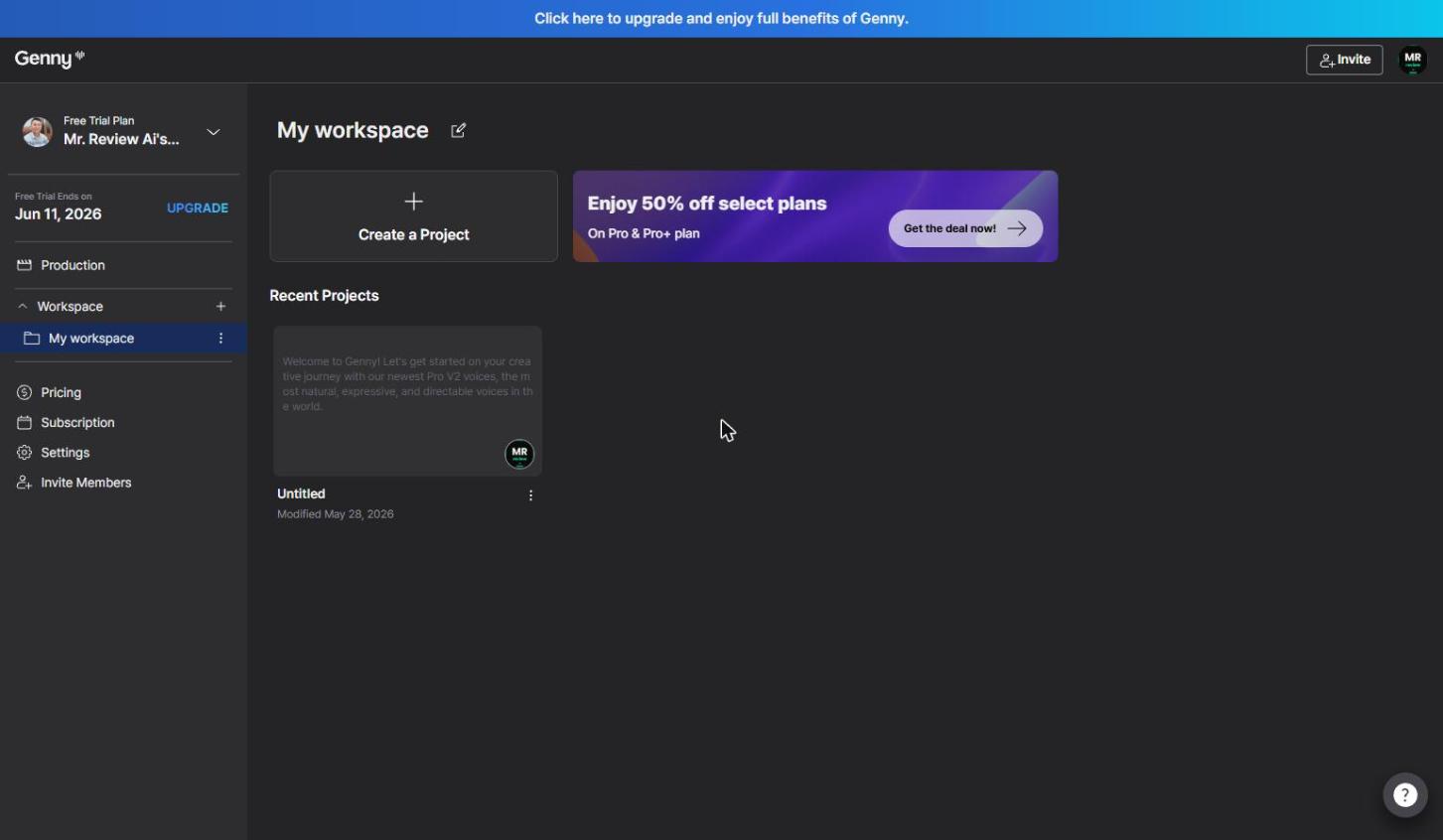The width and height of the screenshot is (1443, 840).
Task: Click Modified May 28, 2026 text
Action: pos(336,514)
